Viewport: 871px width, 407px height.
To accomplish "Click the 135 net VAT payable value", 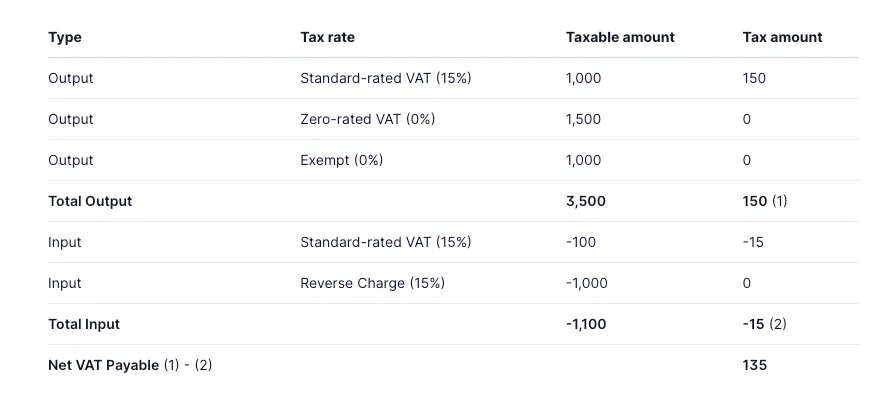I will [755, 365].
